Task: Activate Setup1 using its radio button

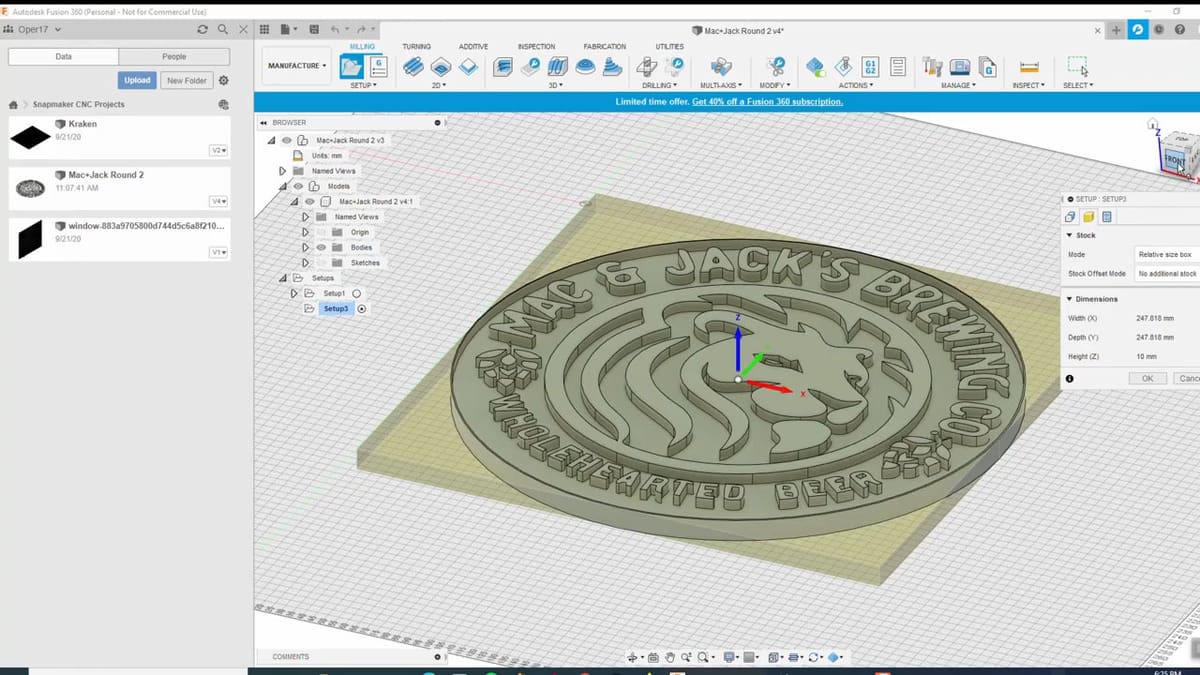Action: [357, 293]
